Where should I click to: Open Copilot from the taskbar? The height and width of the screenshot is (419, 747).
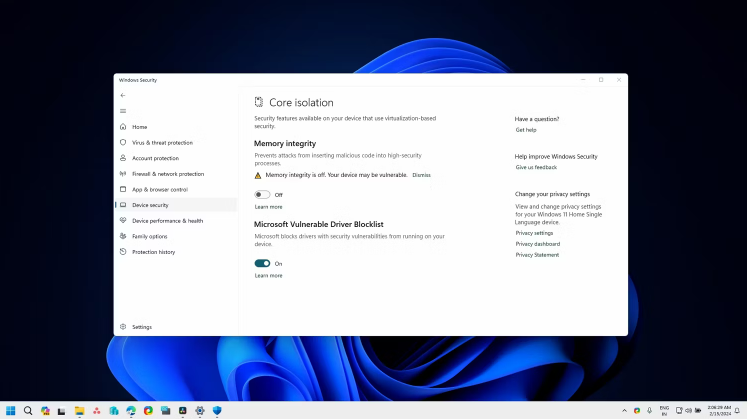[x=45, y=410]
